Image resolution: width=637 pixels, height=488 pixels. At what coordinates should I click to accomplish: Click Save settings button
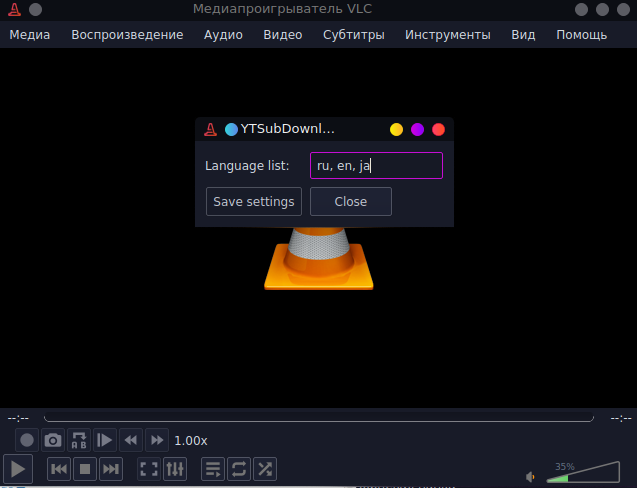click(254, 202)
